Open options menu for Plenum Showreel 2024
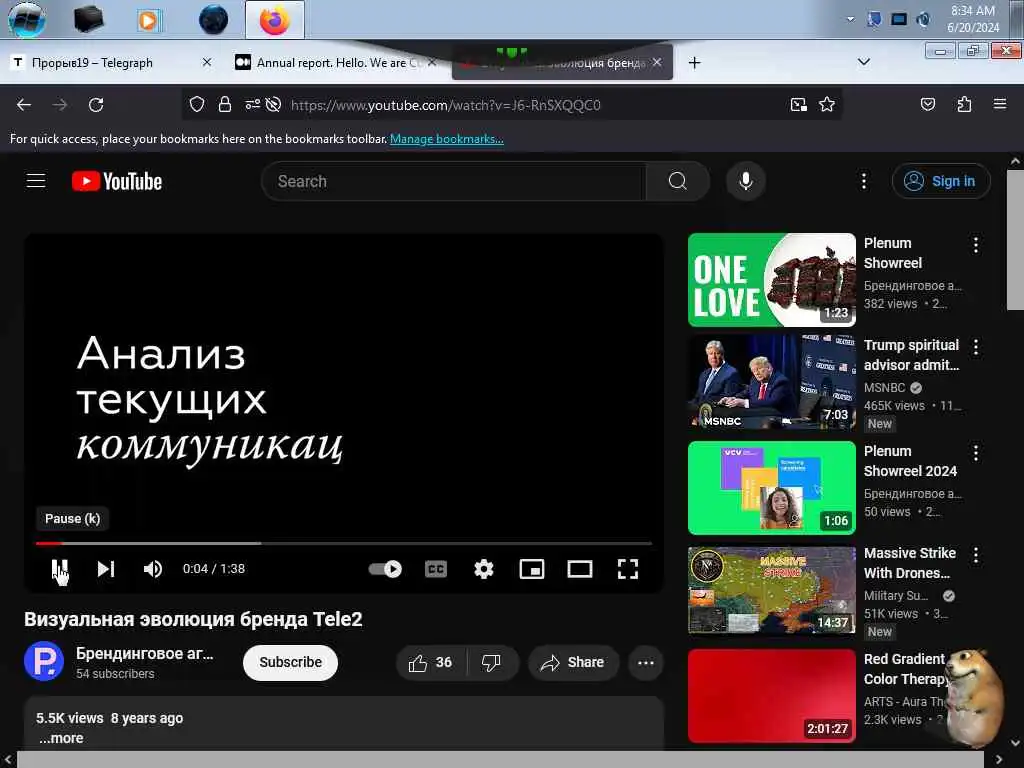This screenshot has height=768, width=1024. tap(976, 453)
